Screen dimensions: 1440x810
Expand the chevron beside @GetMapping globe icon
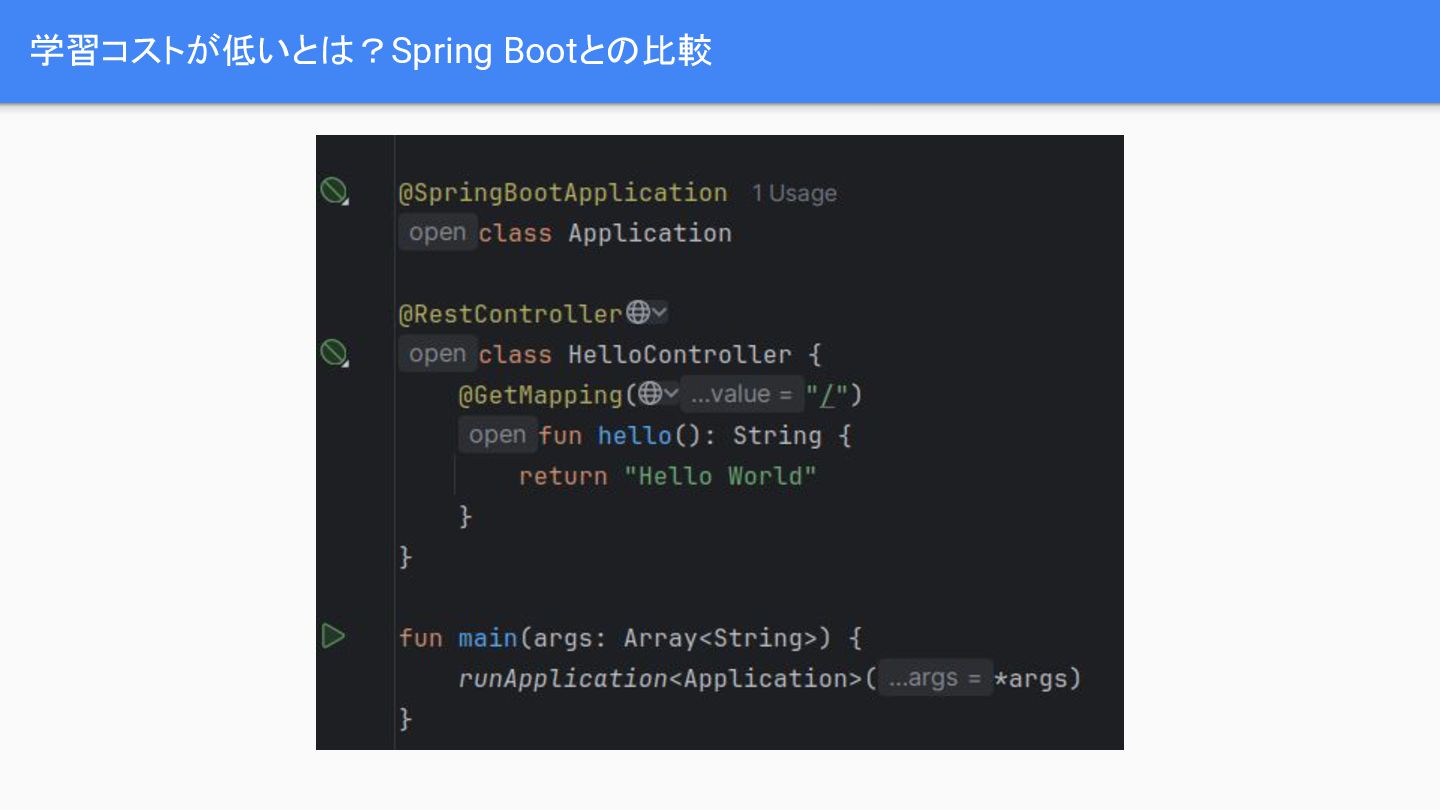click(671, 394)
